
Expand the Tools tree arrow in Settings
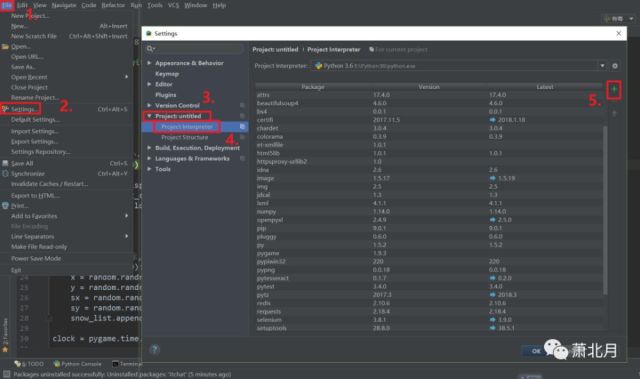pyautogui.click(x=149, y=168)
